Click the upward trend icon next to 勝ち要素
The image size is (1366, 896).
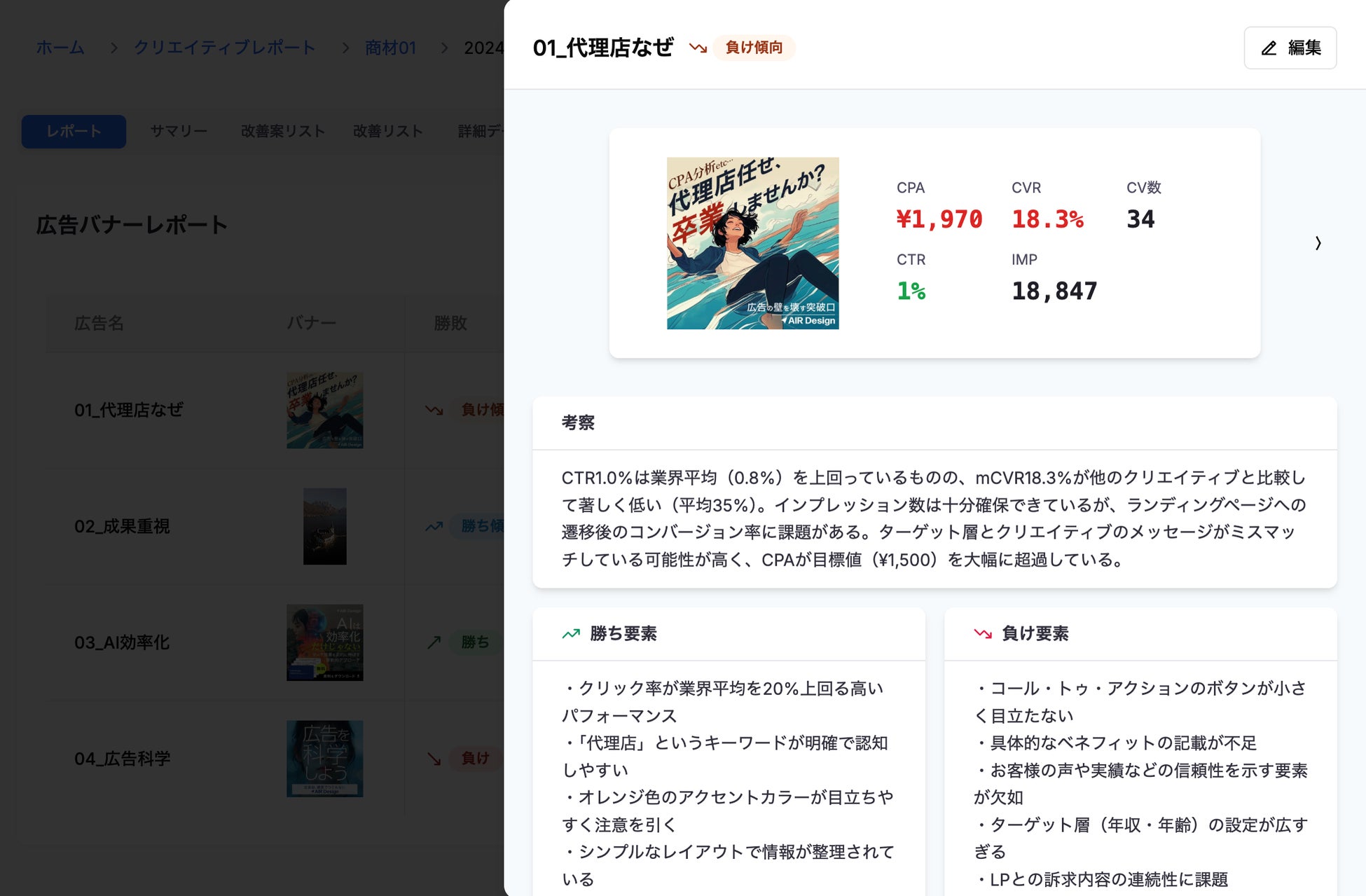pyautogui.click(x=571, y=633)
